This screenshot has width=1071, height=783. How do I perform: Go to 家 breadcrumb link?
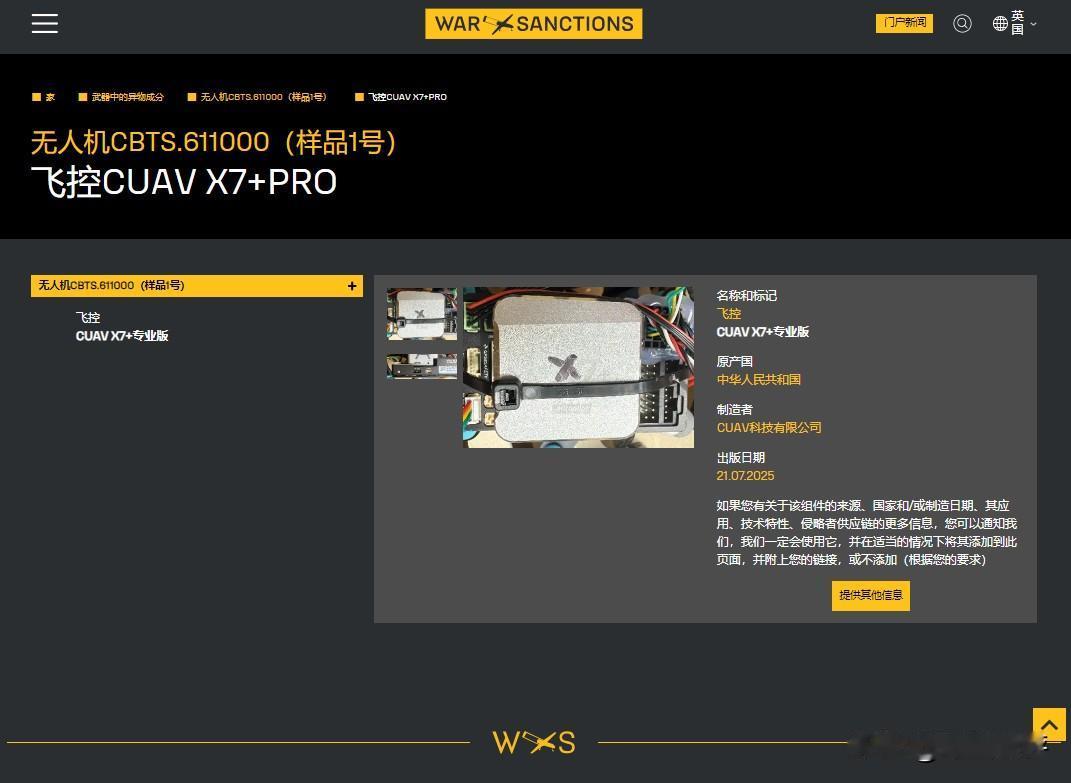coord(50,97)
